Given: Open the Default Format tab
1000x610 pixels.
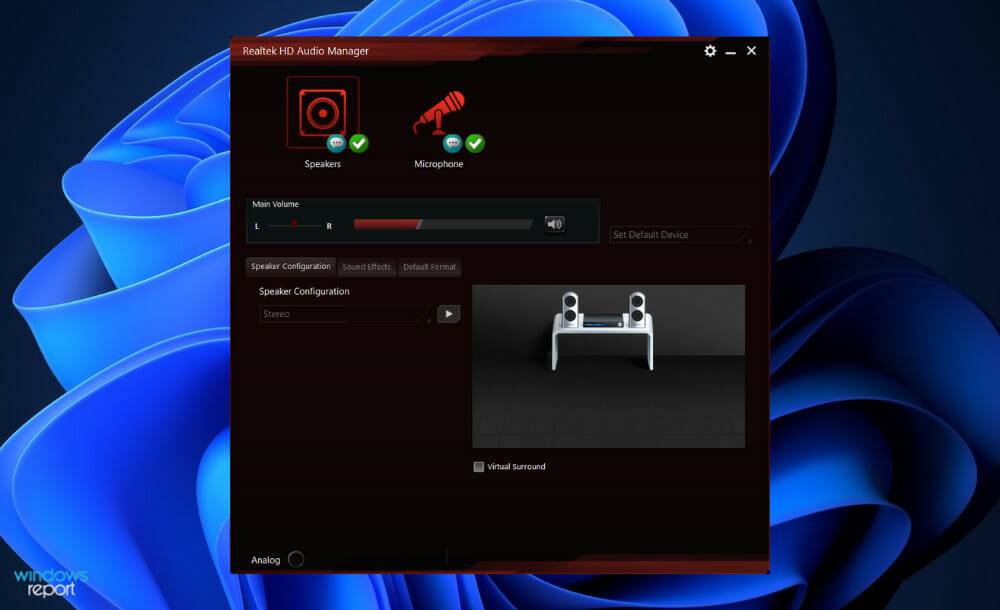Looking at the screenshot, I should [x=430, y=267].
